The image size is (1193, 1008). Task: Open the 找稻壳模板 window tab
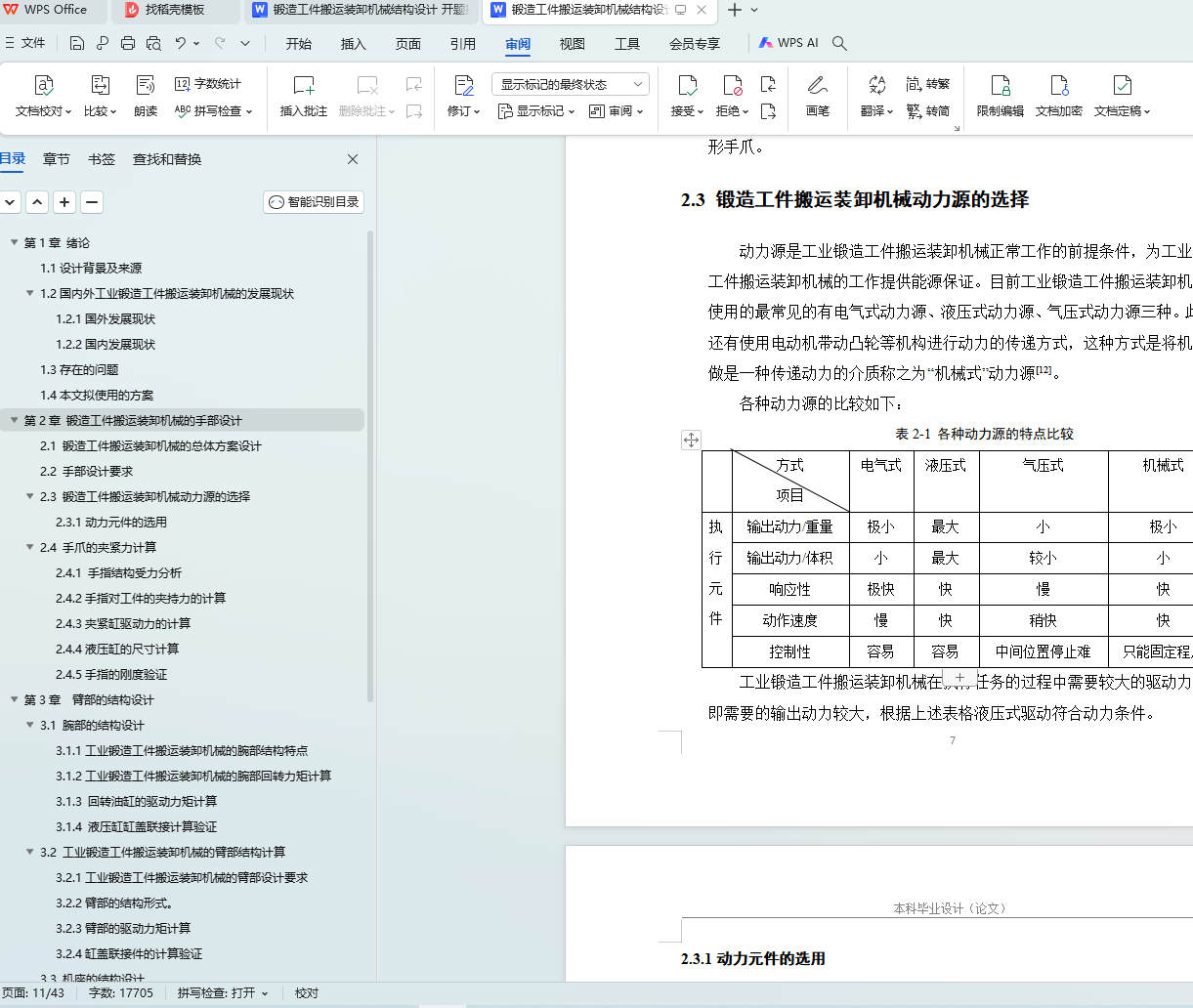coord(176,10)
